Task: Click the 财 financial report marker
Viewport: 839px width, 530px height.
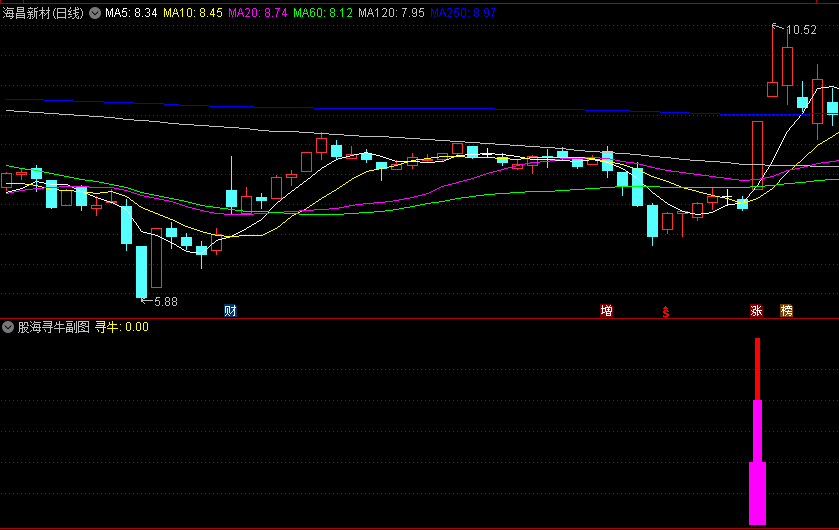Action: 230,311
